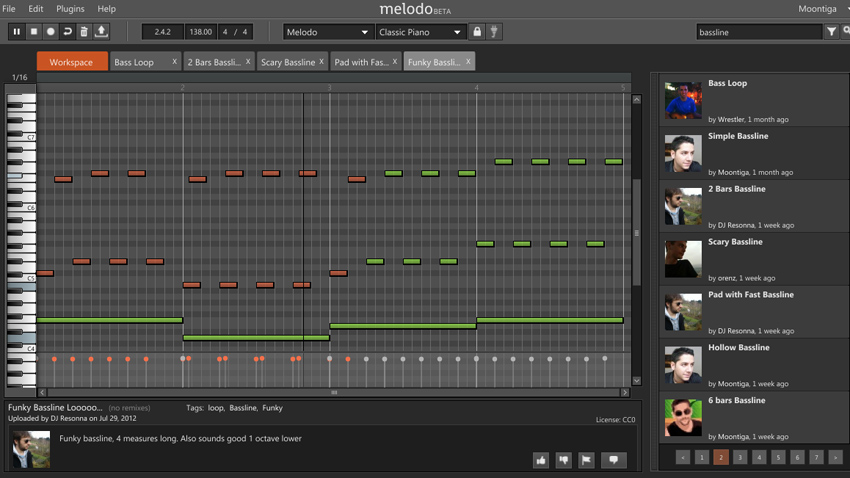Open 2 Bars Bassline result in list
Image resolution: width=850 pixels, height=478 pixels.
[754, 206]
